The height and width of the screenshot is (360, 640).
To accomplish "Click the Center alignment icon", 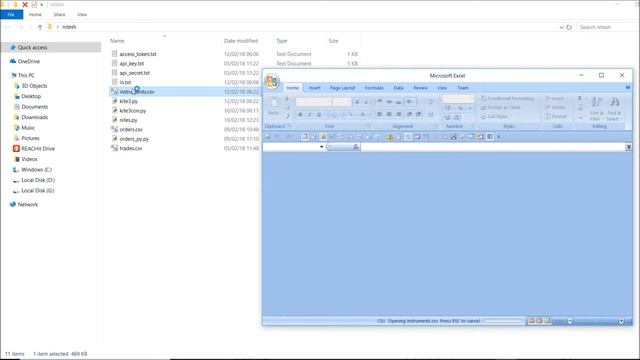I will pos(389,114).
